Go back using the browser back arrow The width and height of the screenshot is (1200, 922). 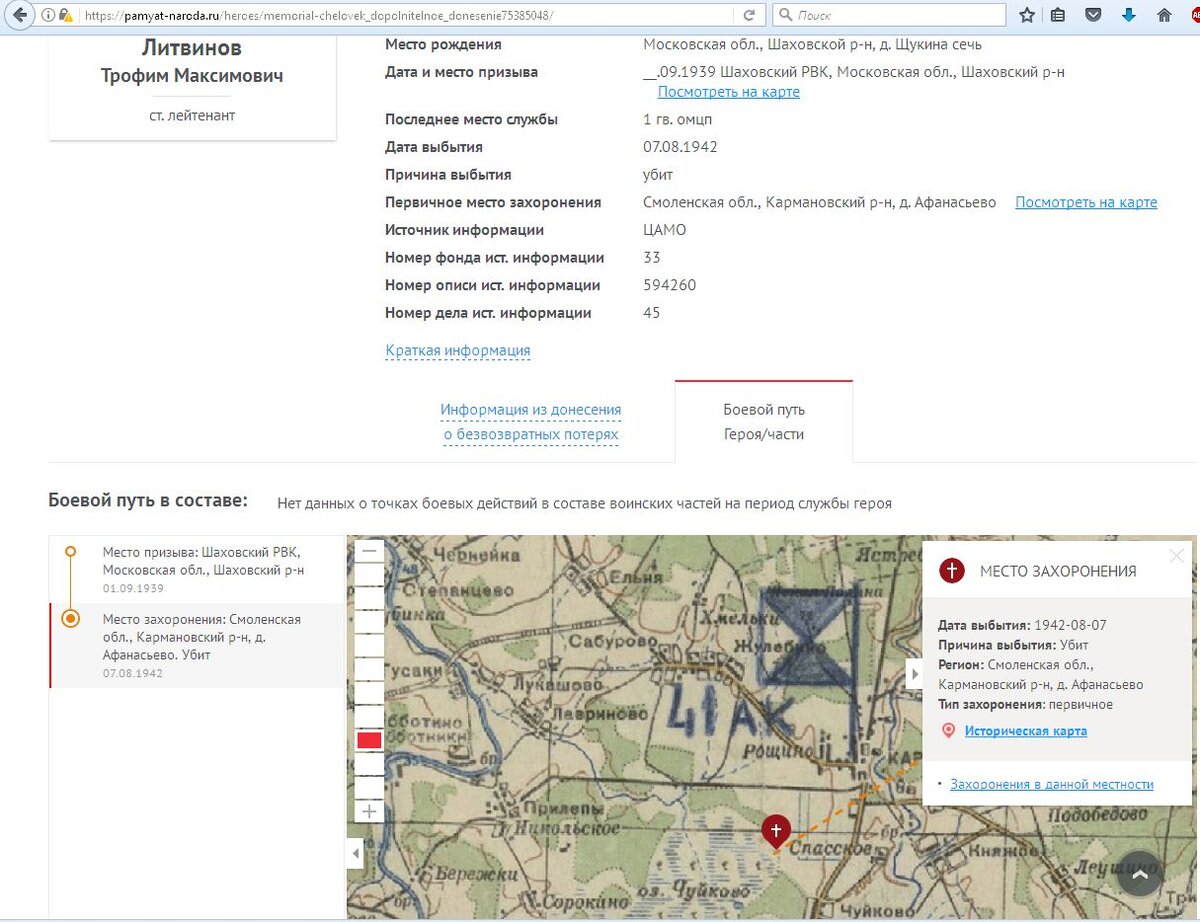pyautogui.click(x=19, y=15)
